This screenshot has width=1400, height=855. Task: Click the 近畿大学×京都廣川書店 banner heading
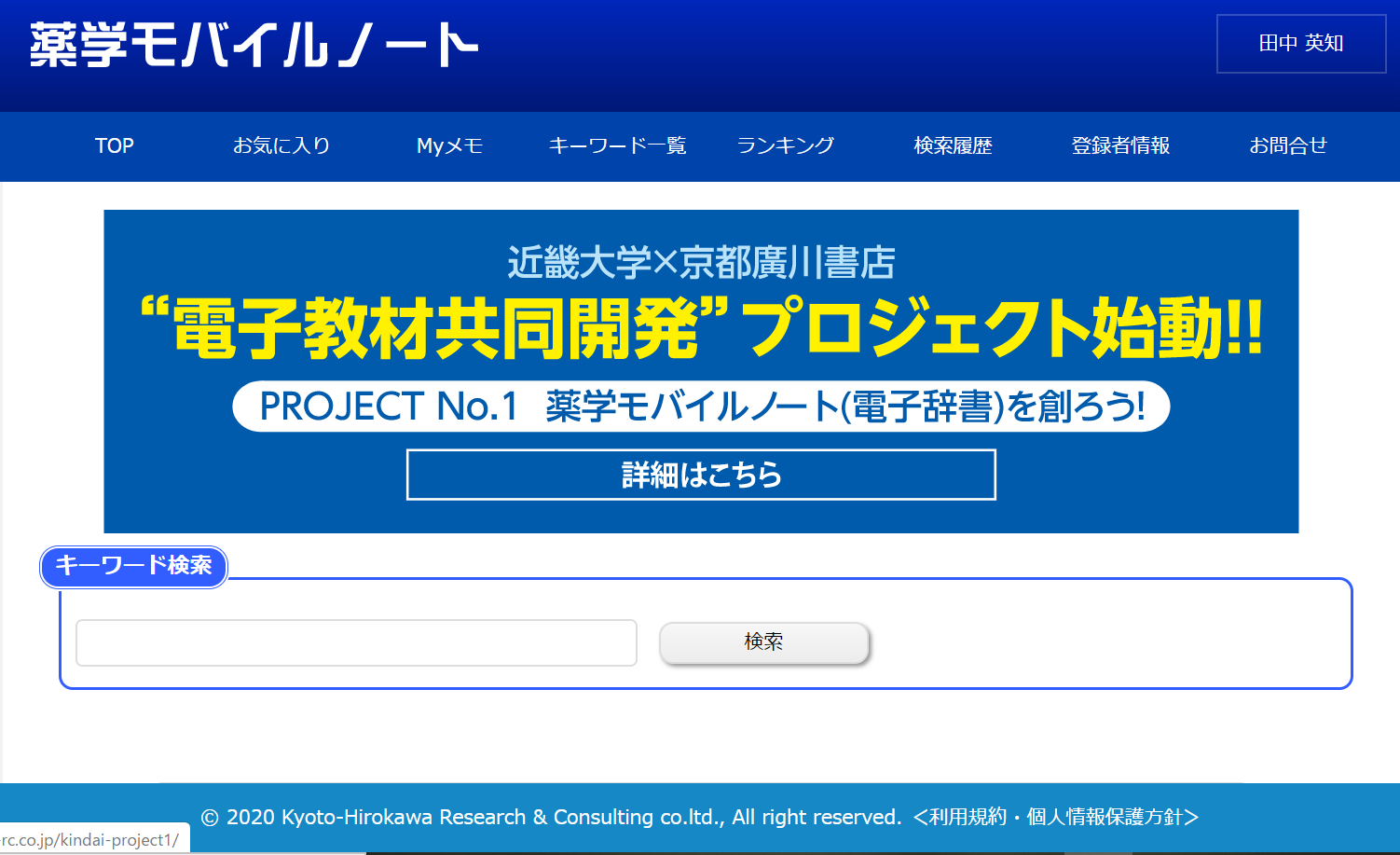(x=701, y=263)
